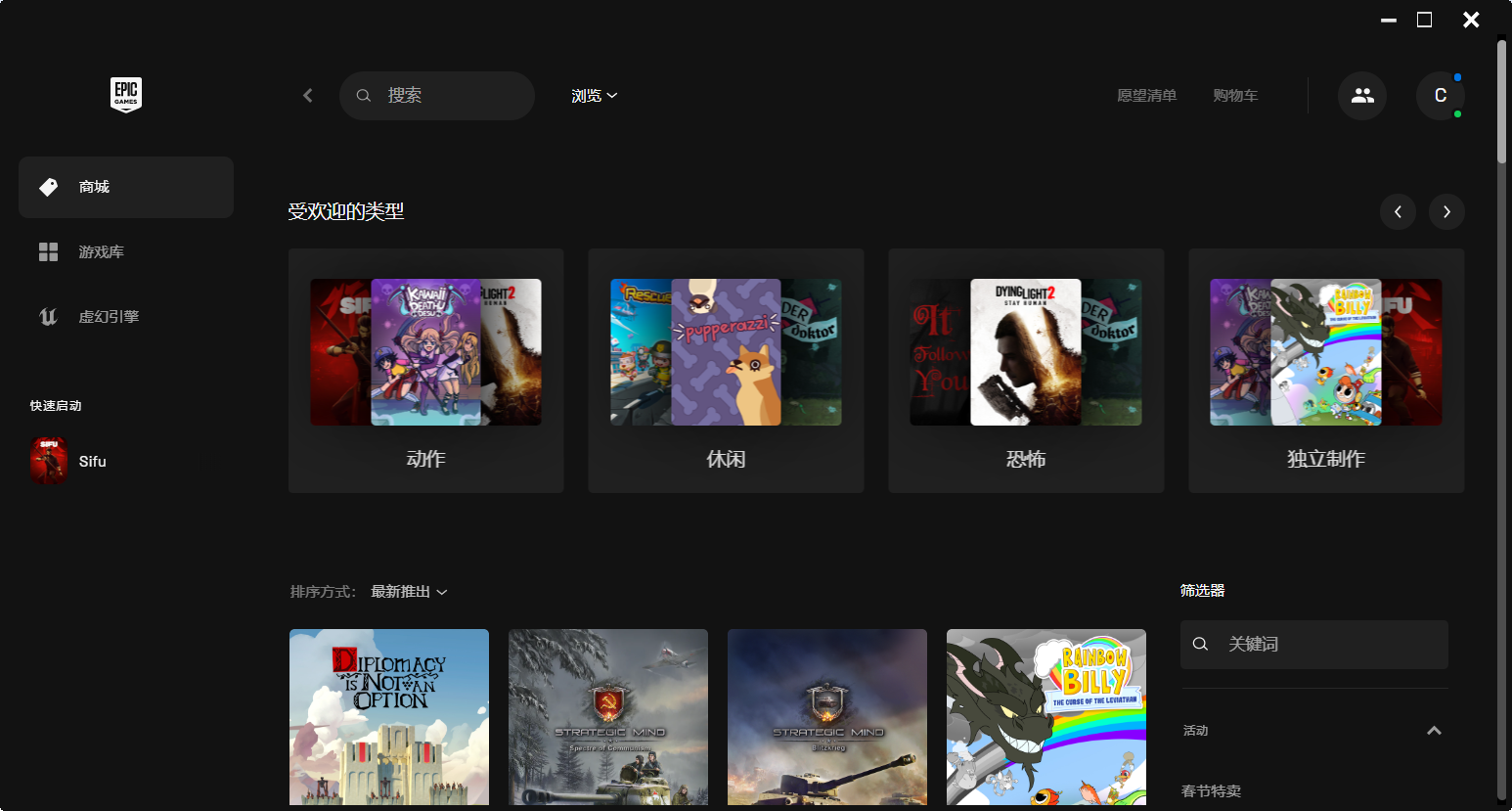Click the Sifu quick launch label
The width and height of the screenshot is (1512, 811).
93,462
